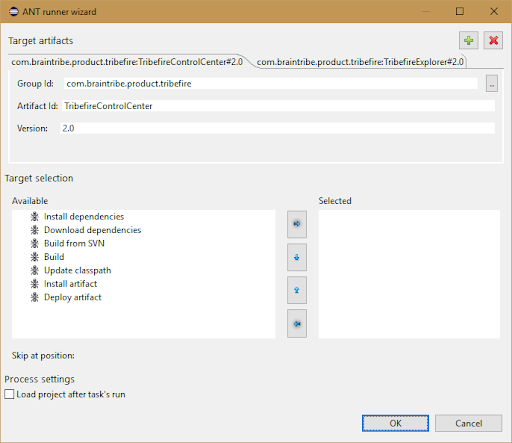Select the Install dependencies target

(x=84, y=217)
